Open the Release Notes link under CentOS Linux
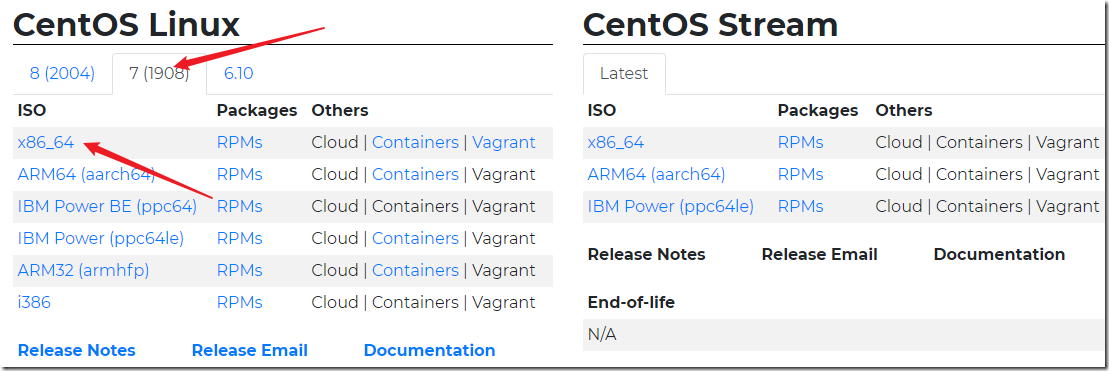The height and width of the screenshot is (371, 1109). coord(76,351)
